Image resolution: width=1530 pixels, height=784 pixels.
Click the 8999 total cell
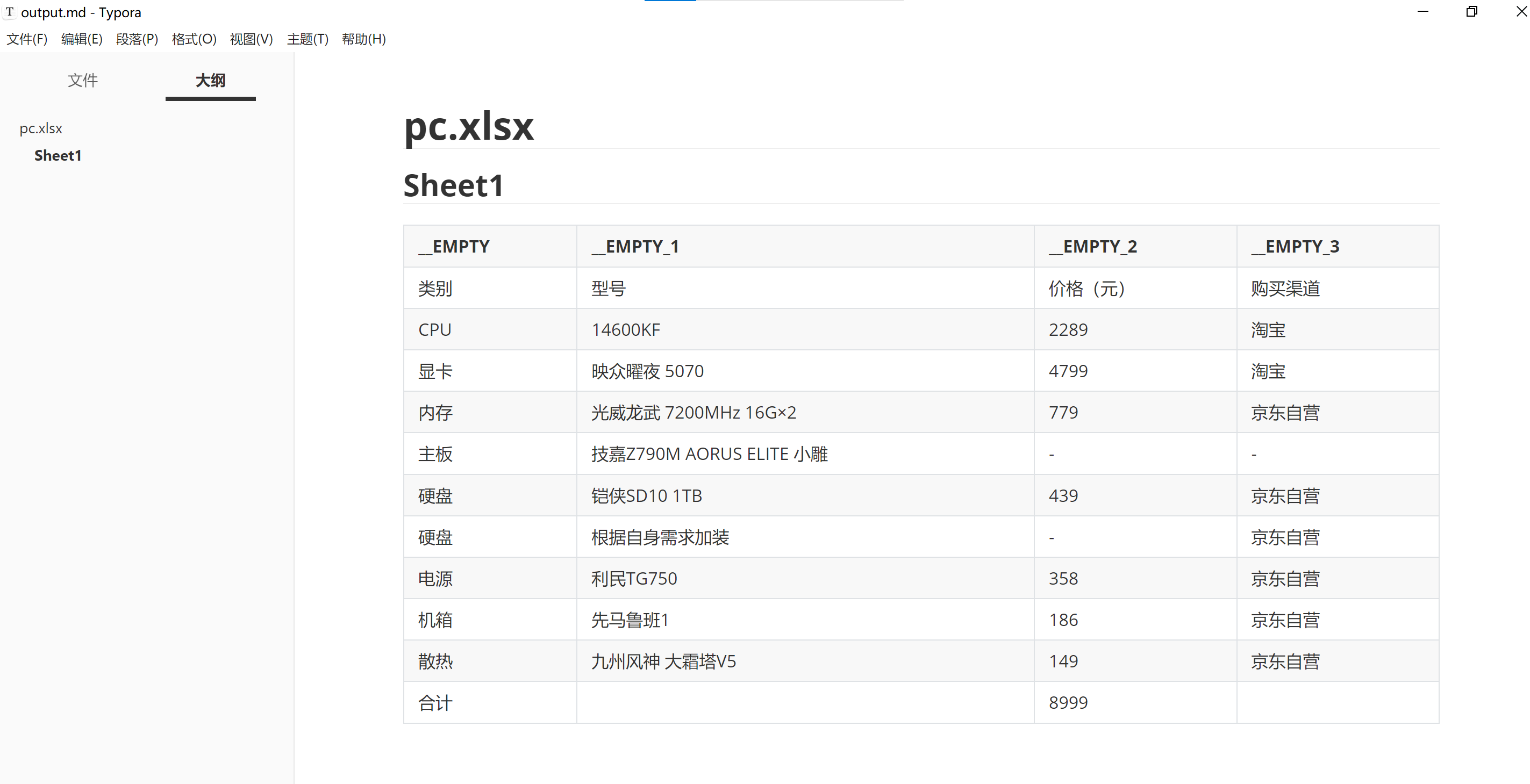point(1135,703)
